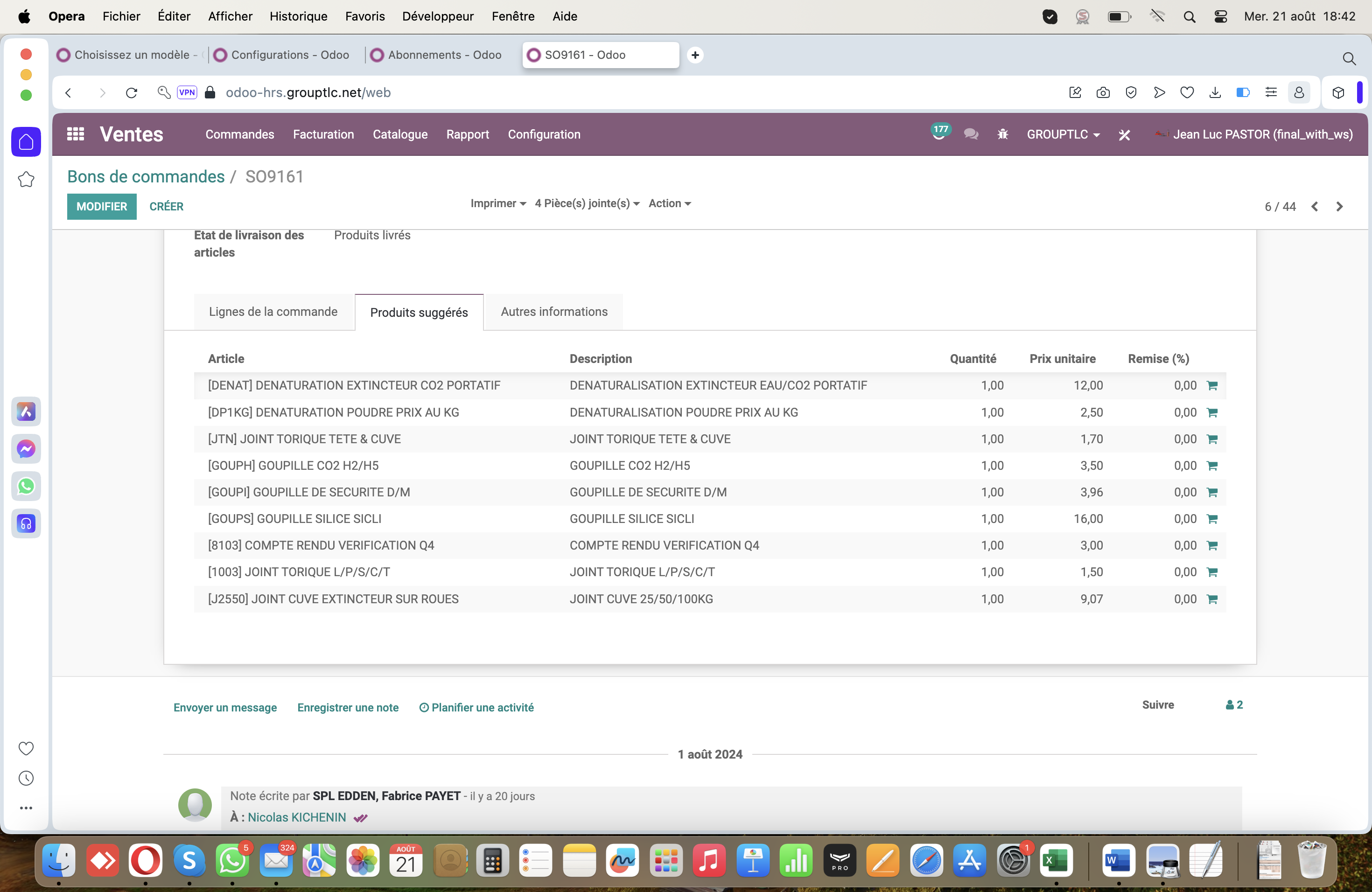Click cart icon for JOINT TORIQUE TETE & CUVE
The image size is (1372, 892).
1212,439
